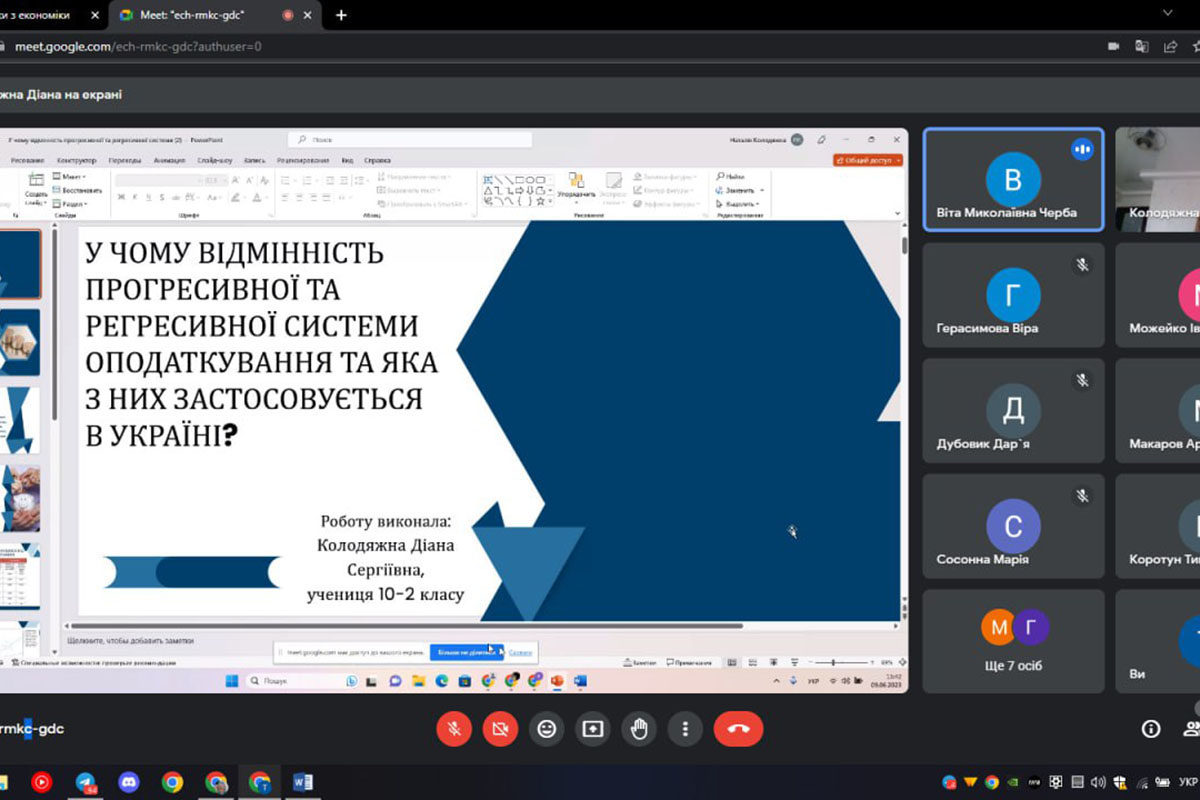1200x800 pixels.
Task: Click the present screen button
Action: pos(592,729)
